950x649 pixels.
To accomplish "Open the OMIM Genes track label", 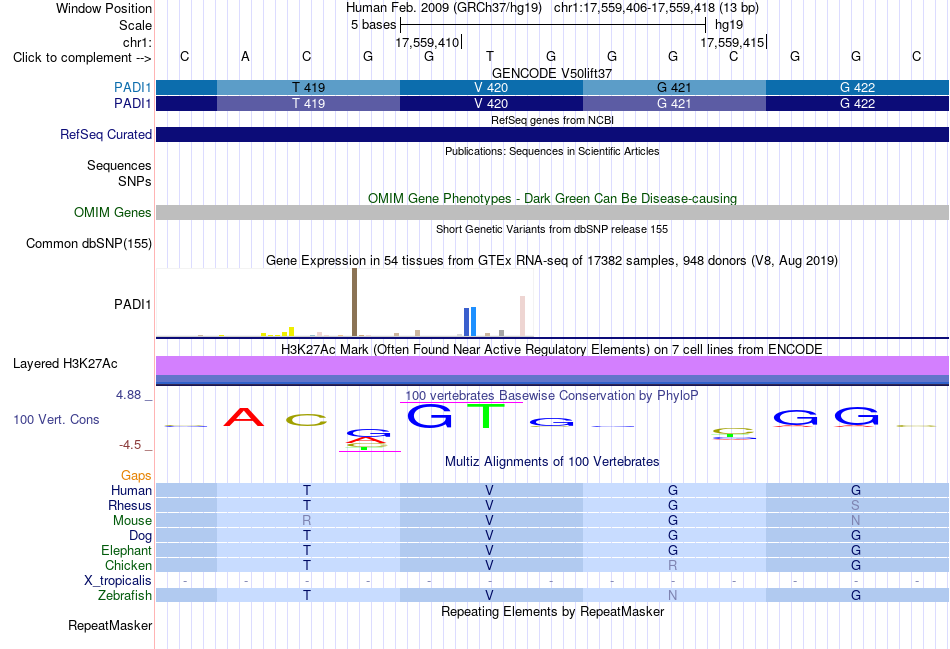I will point(112,212).
